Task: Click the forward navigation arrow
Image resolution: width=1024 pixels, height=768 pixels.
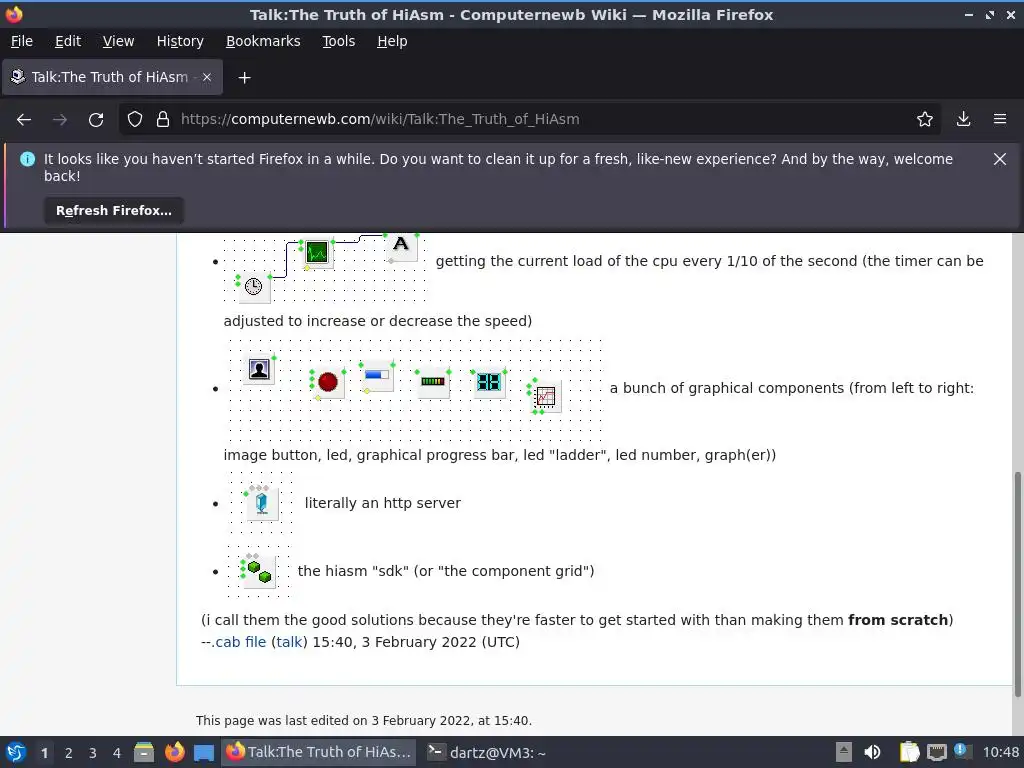Action: coord(59,120)
